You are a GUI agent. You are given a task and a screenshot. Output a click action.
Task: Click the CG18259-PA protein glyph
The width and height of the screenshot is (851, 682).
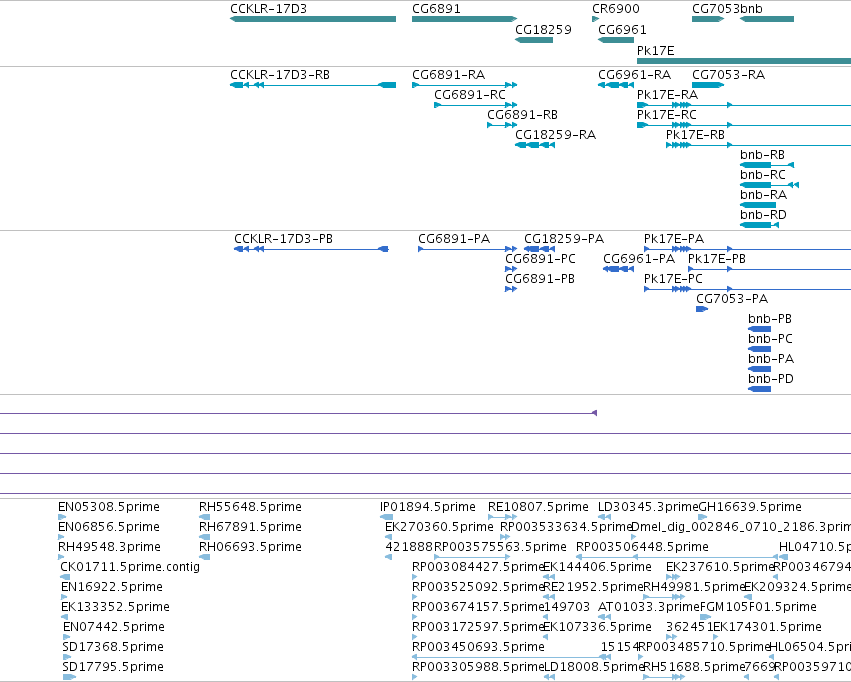click(539, 249)
